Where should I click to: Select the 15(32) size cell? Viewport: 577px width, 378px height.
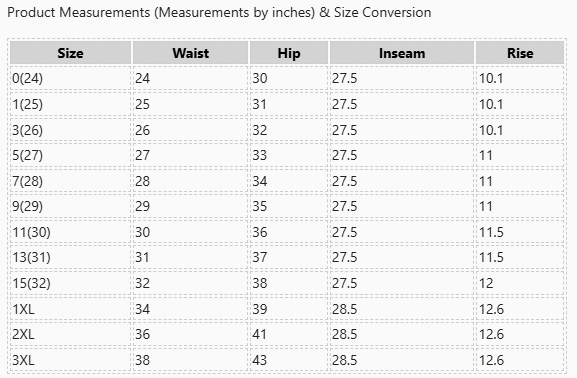70,283
